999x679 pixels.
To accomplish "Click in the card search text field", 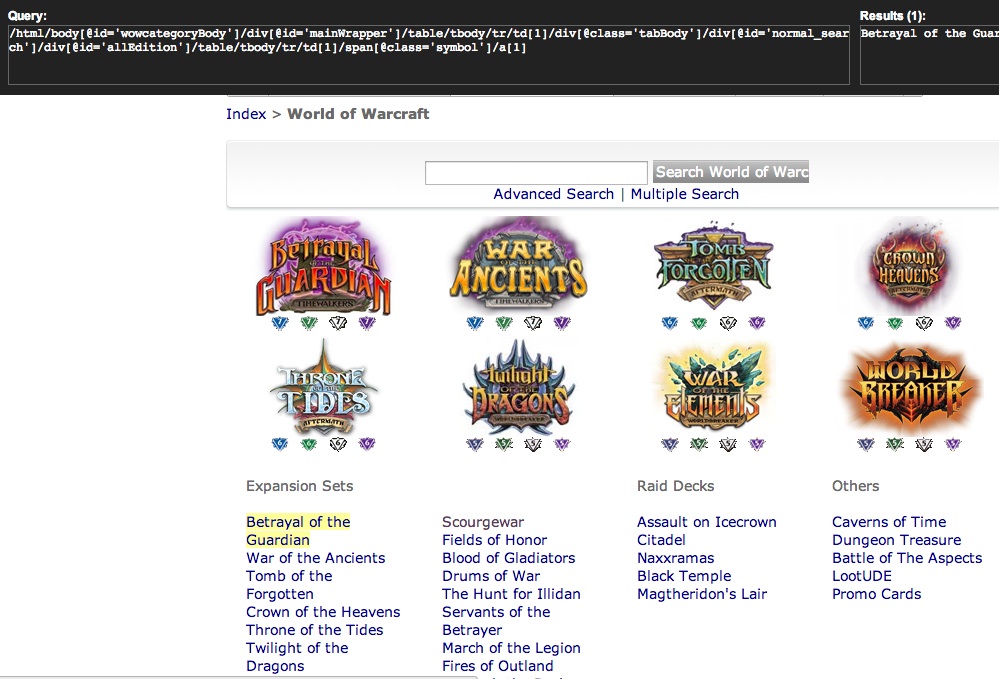I will click(x=536, y=173).
